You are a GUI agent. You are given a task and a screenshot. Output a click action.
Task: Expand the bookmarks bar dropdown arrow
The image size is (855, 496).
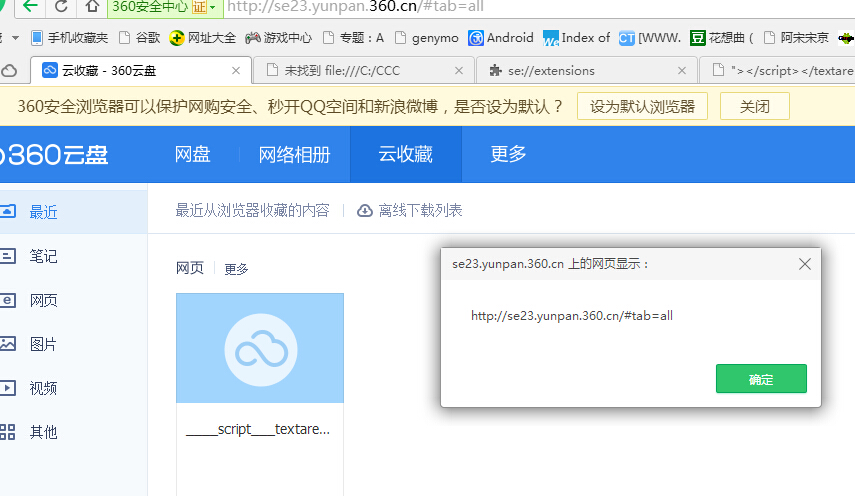point(15,38)
